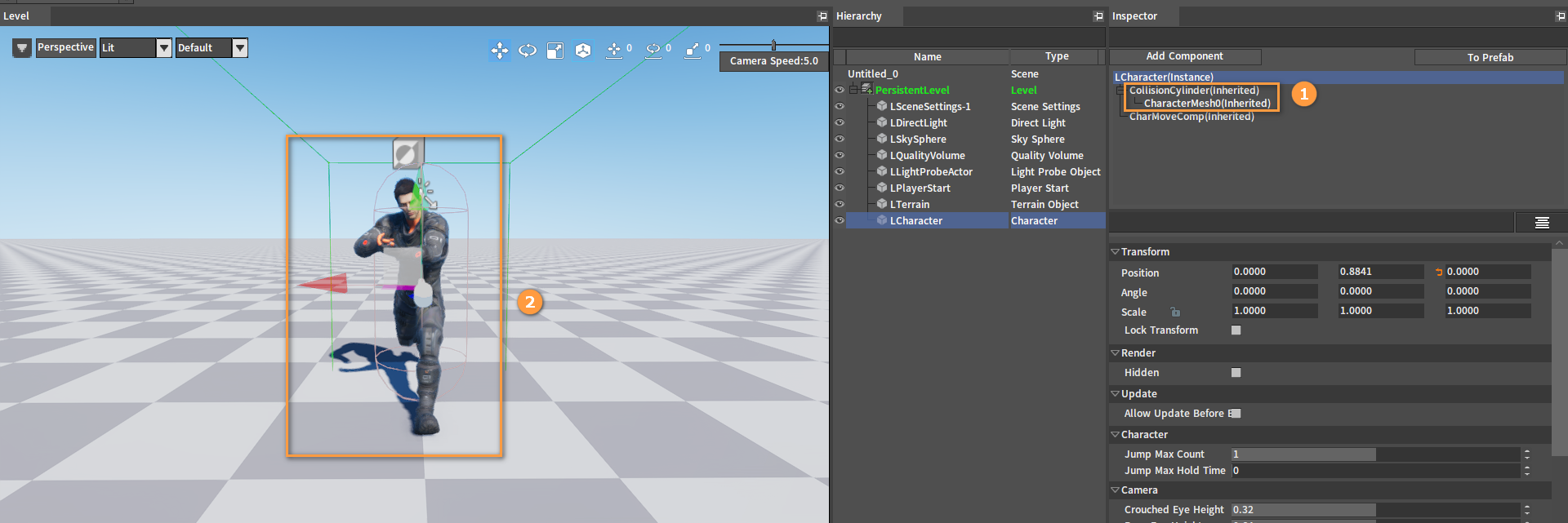Click the Scale lock icon in Transform
The width and height of the screenshot is (1568, 523).
1175,312
